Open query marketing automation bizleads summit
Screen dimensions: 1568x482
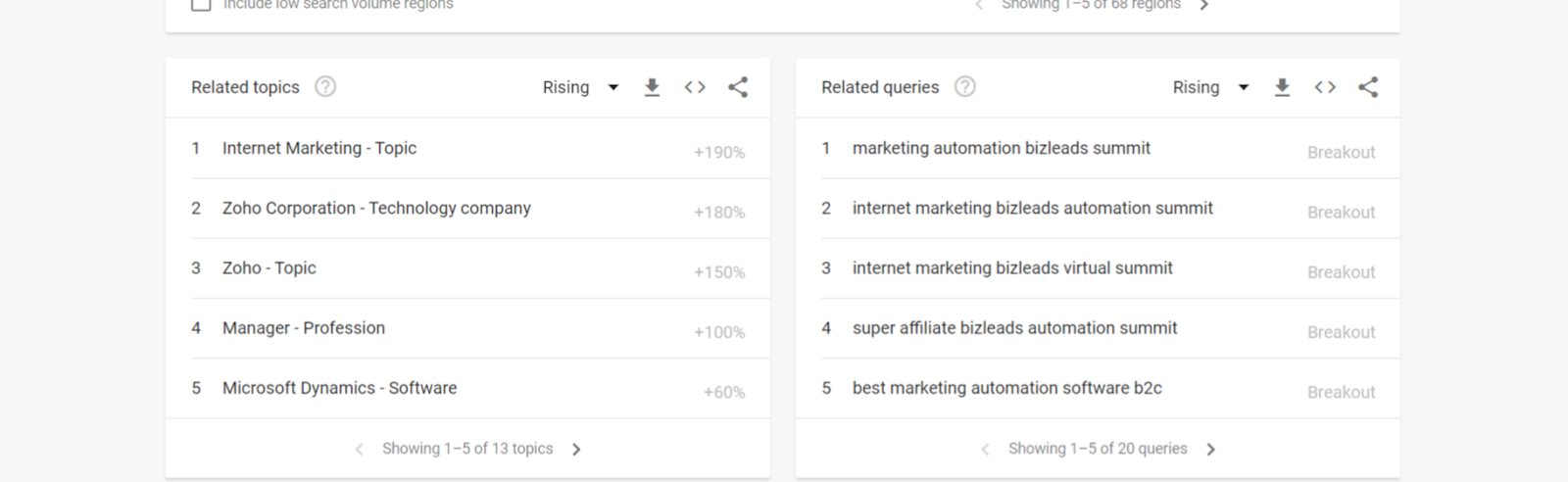(1001, 148)
